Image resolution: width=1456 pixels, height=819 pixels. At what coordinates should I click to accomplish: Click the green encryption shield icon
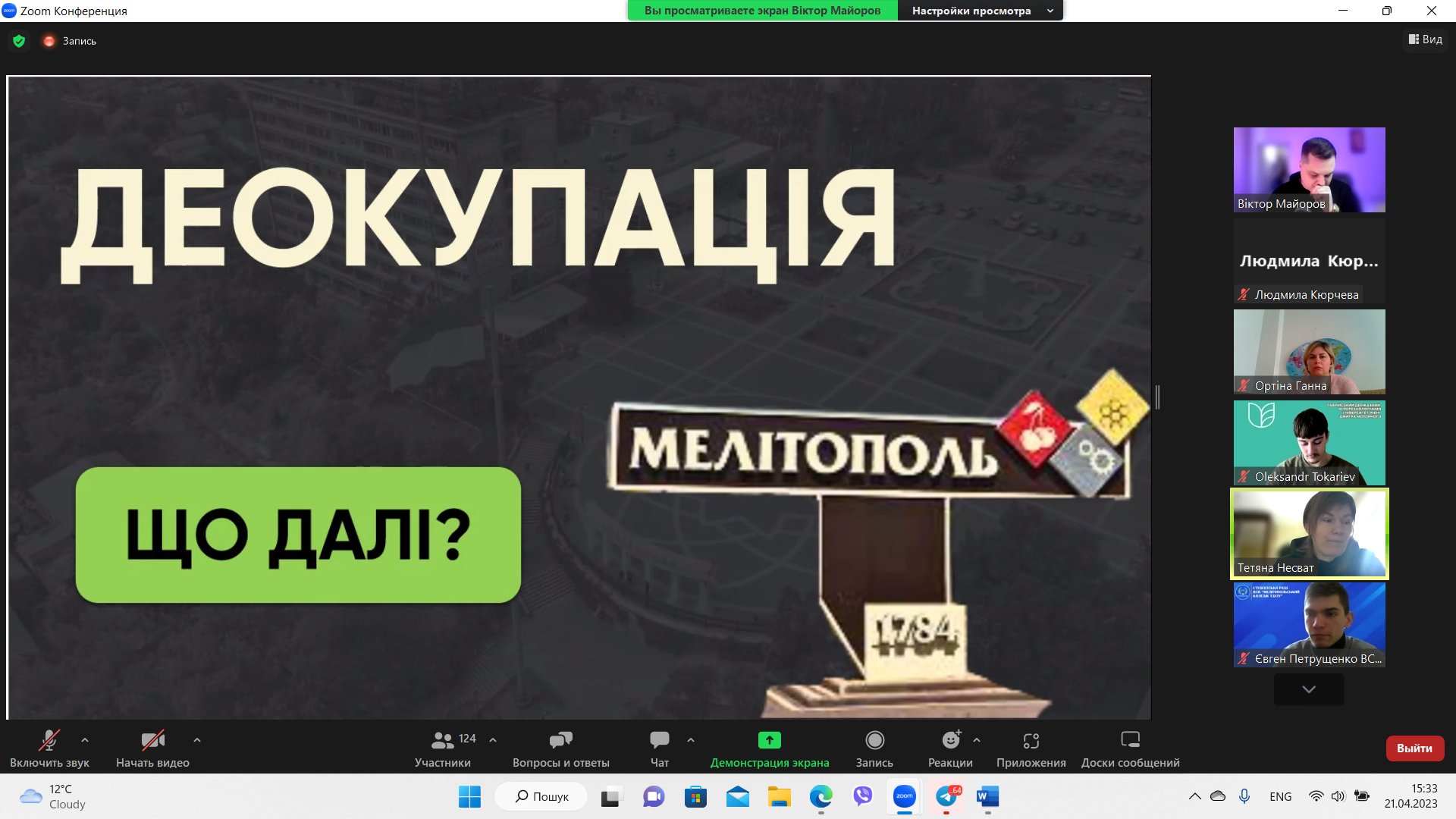click(19, 41)
